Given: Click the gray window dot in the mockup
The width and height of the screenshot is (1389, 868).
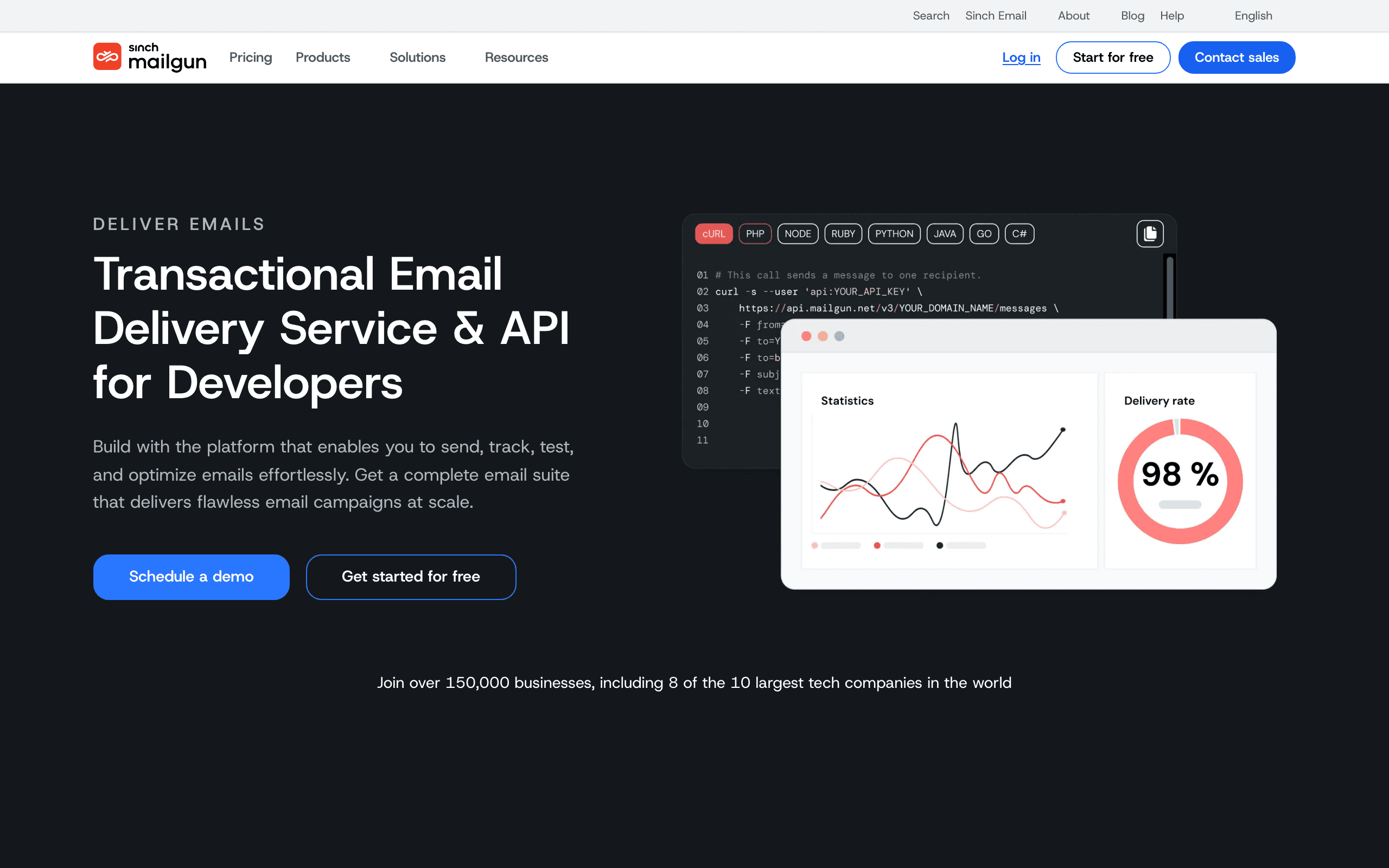Looking at the screenshot, I should [839, 336].
